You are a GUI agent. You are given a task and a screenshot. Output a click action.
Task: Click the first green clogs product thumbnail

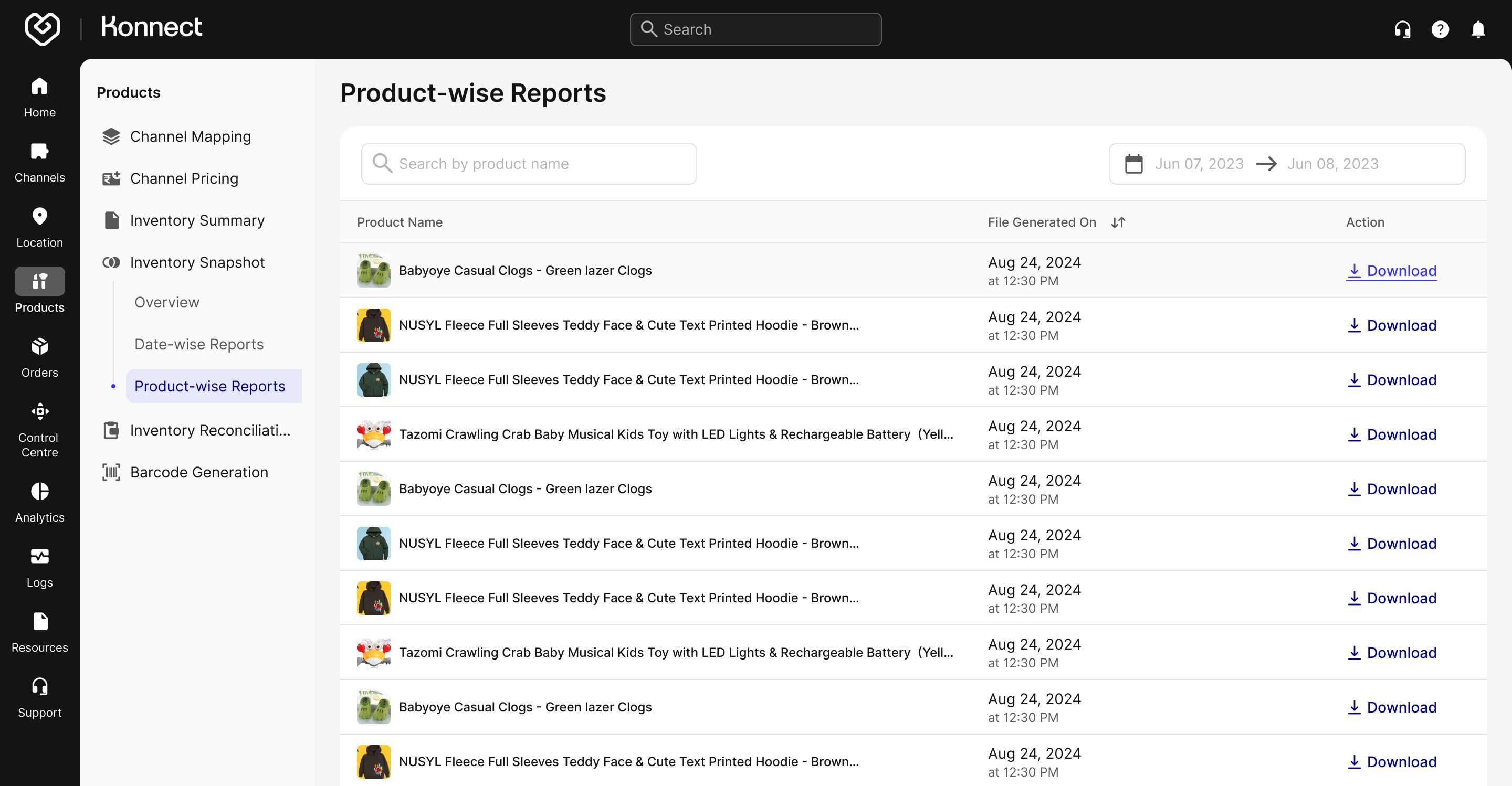pyautogui.click(x=373, y=270)
